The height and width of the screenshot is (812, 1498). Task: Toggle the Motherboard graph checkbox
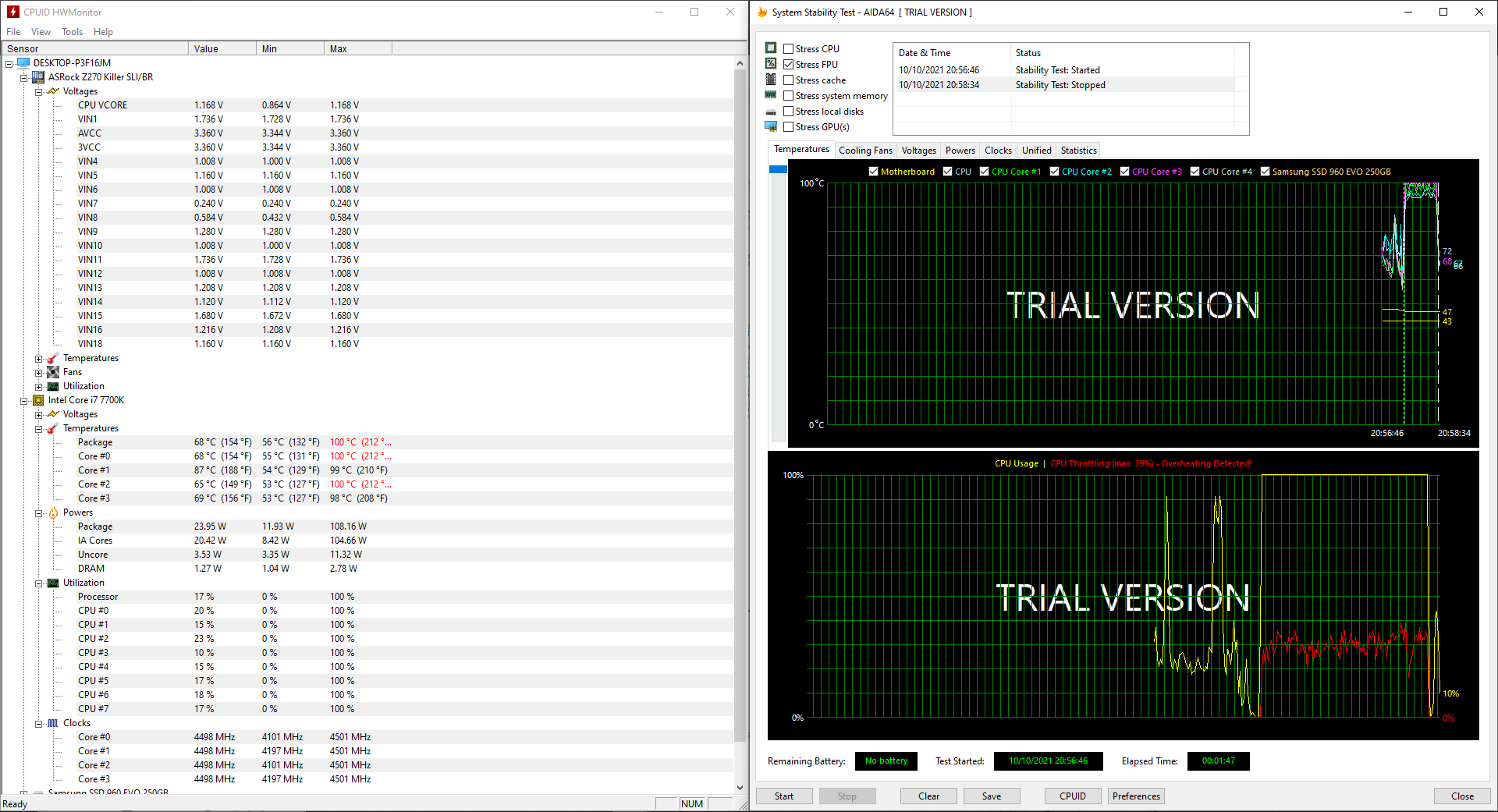coord(873,172)
